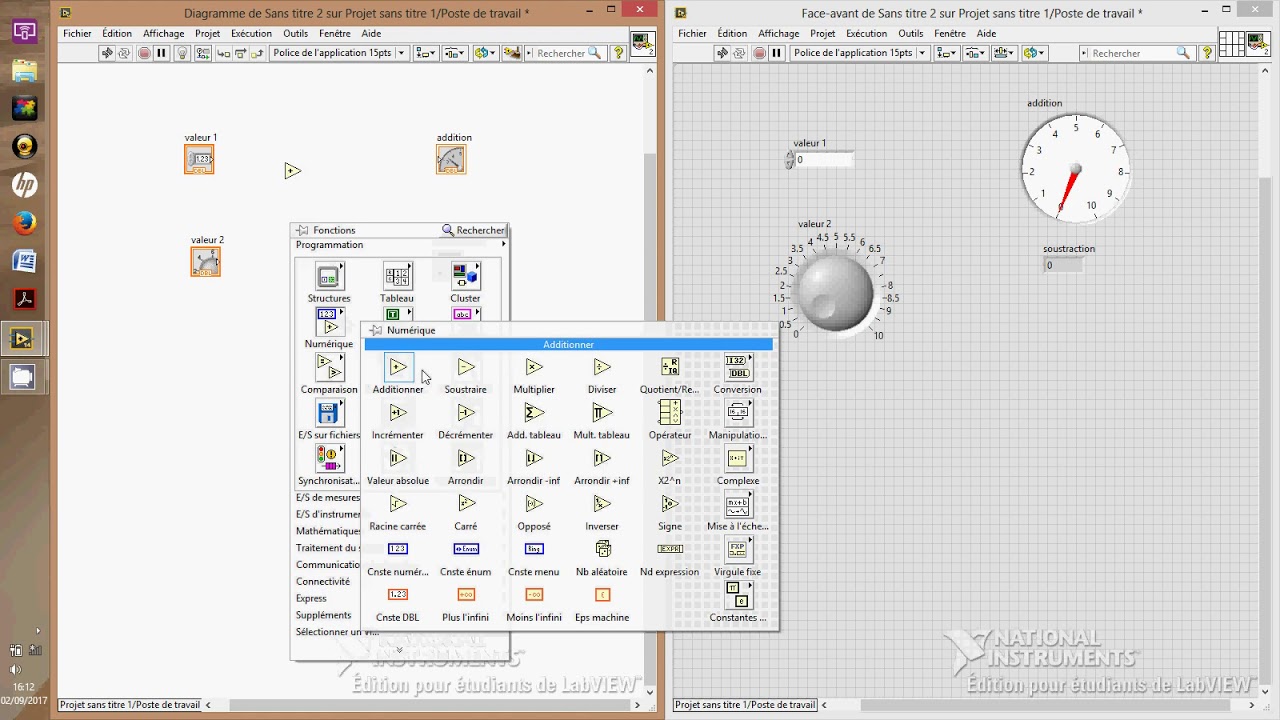Screen dimensions: 1280x720
Task: Click the Sélectionner un VI entry
Action: click(337, 632)
